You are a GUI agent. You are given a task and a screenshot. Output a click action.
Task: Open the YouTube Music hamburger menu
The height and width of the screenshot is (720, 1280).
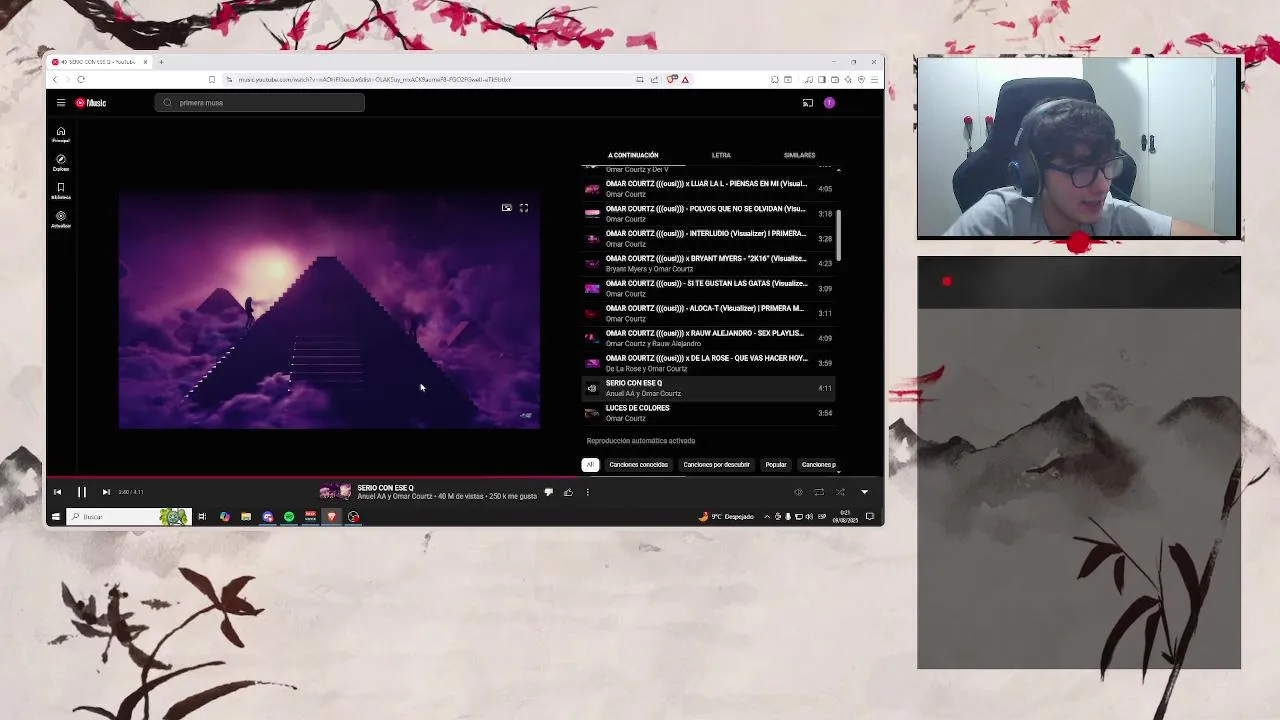click(x=61, y=103)
